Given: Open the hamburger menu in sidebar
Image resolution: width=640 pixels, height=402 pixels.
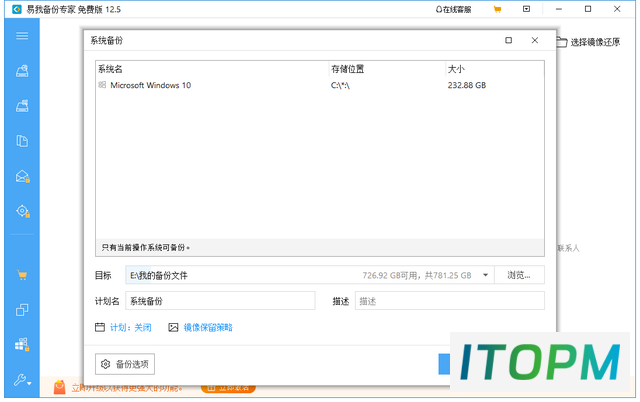Looking at the screenshot, I should [x=22, y=36].
